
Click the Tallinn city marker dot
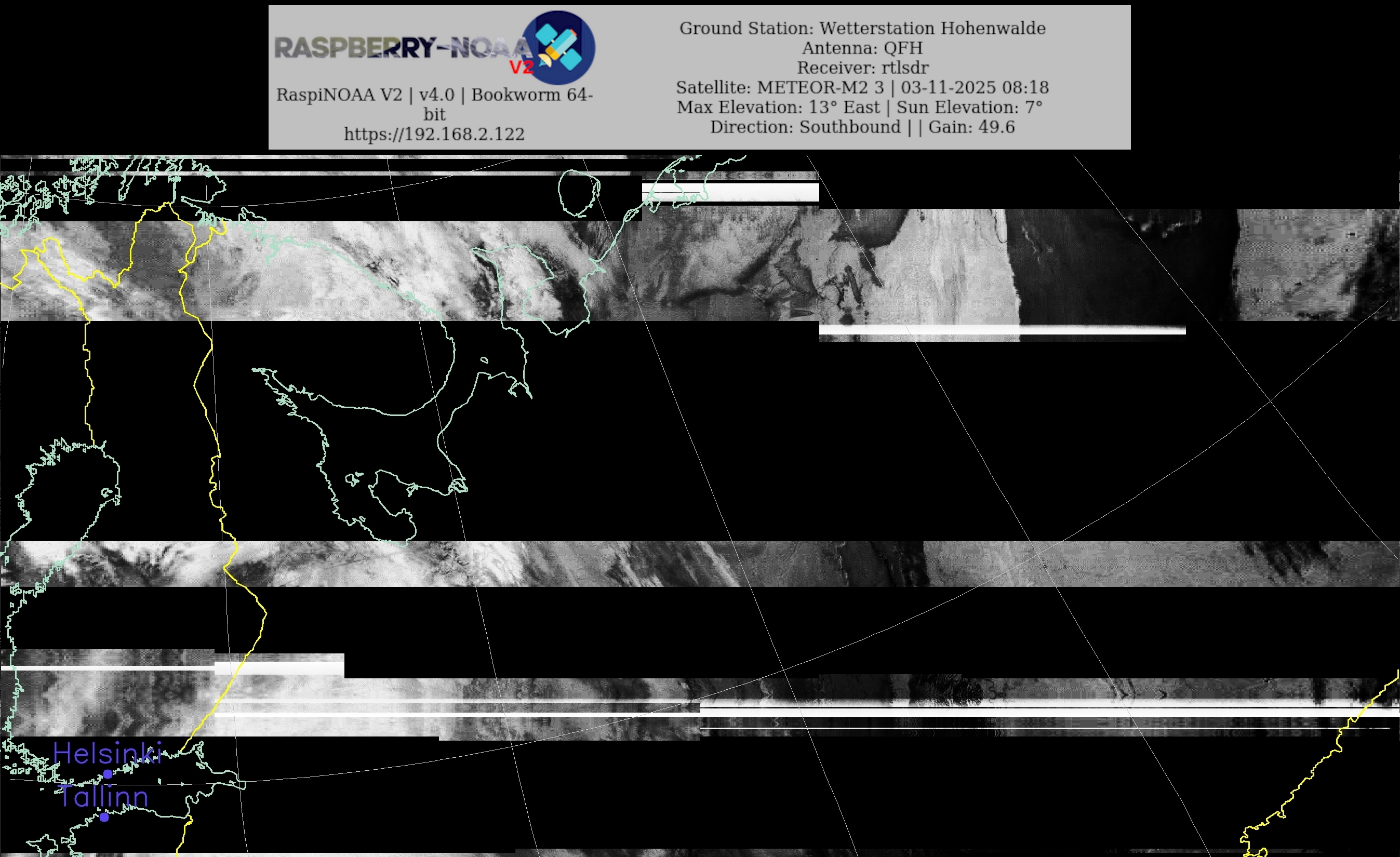104,816
